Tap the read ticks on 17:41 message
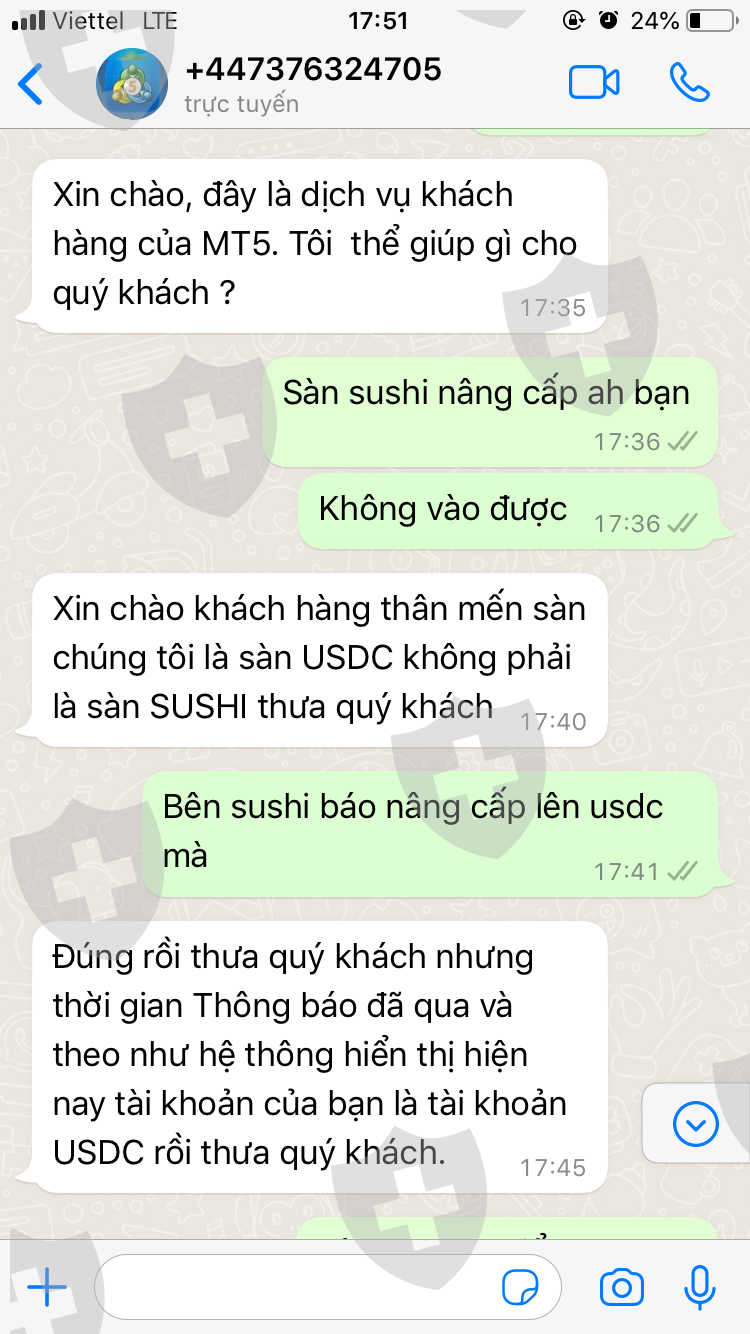The width and height of the screenshot is (750, 1334). point(683,871)
